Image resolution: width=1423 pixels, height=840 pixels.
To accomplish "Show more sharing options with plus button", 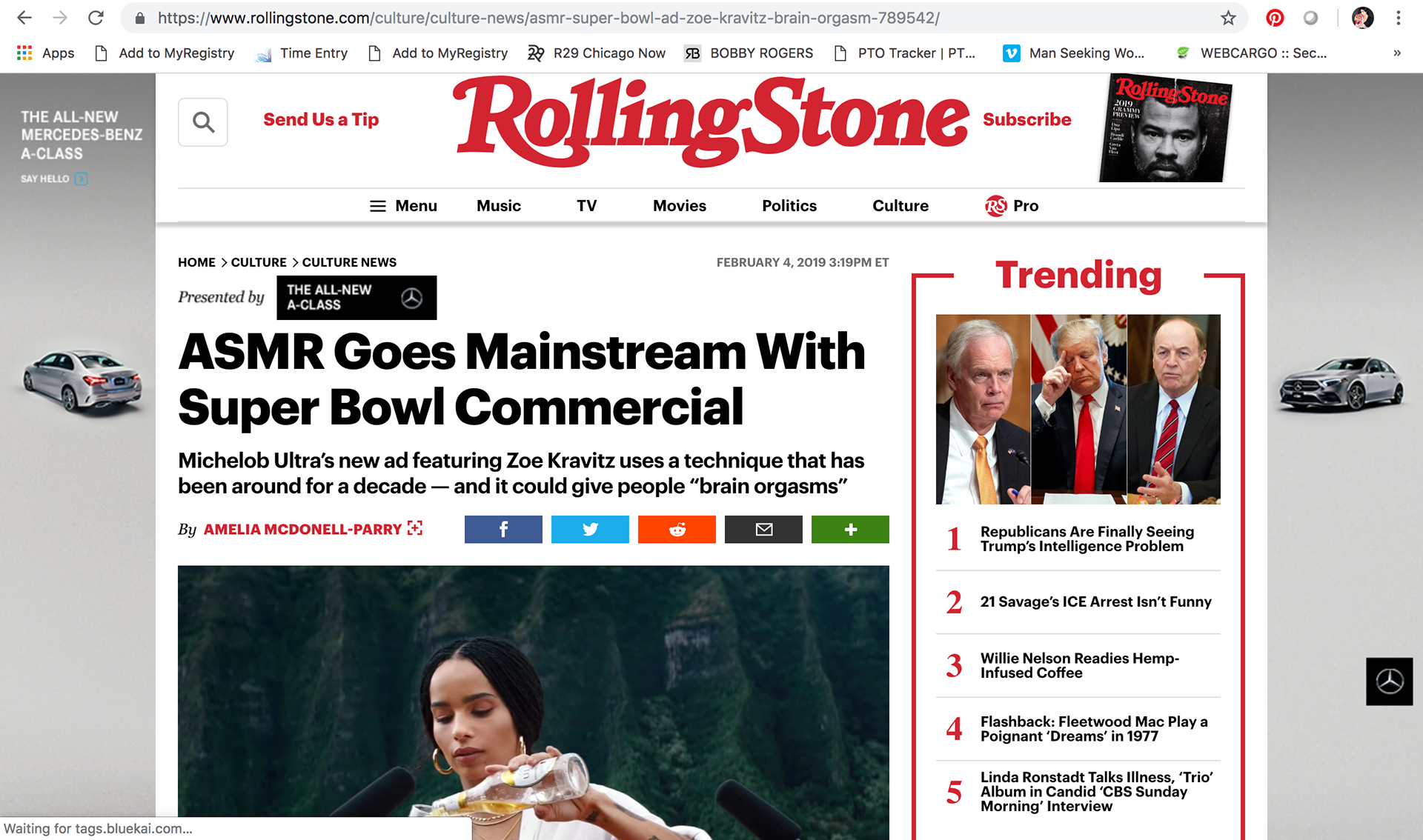I will pos(850,530).
